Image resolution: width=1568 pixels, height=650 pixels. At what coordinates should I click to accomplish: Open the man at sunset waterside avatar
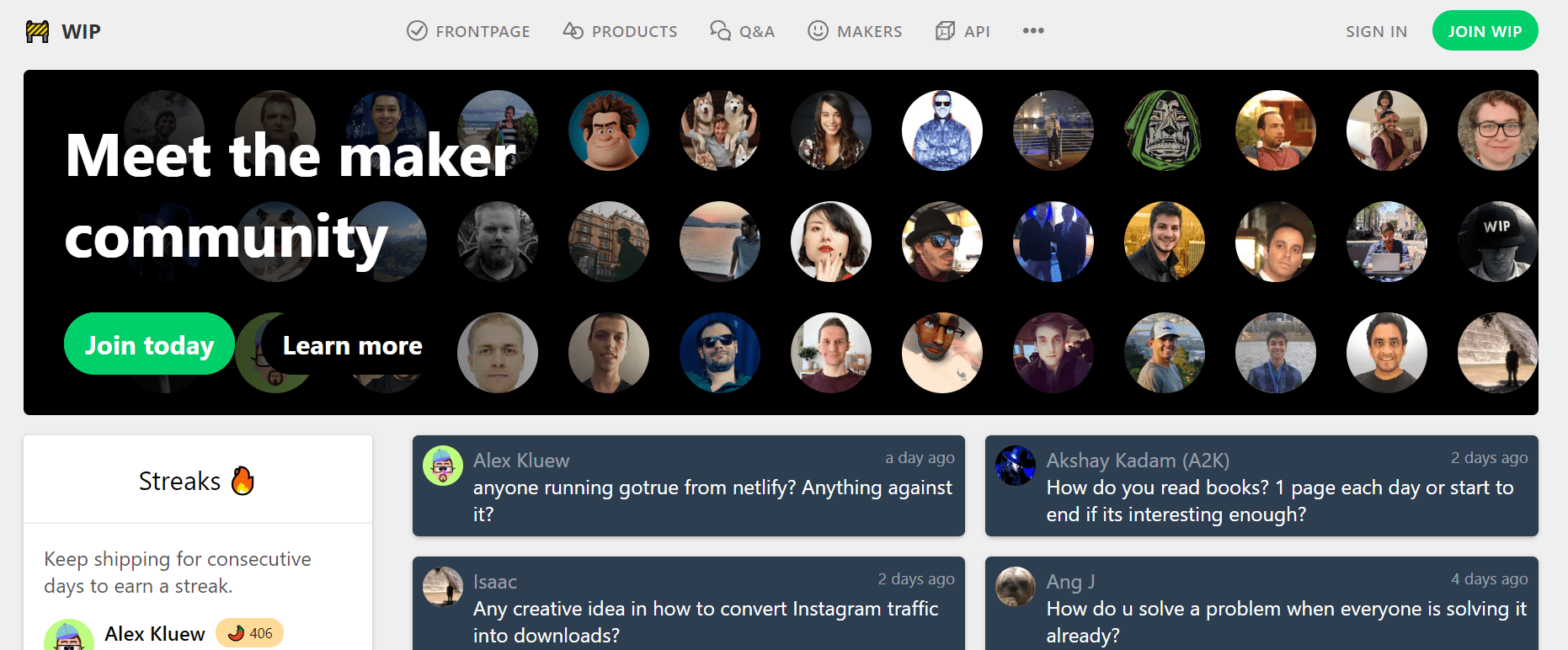pos(720,242)
